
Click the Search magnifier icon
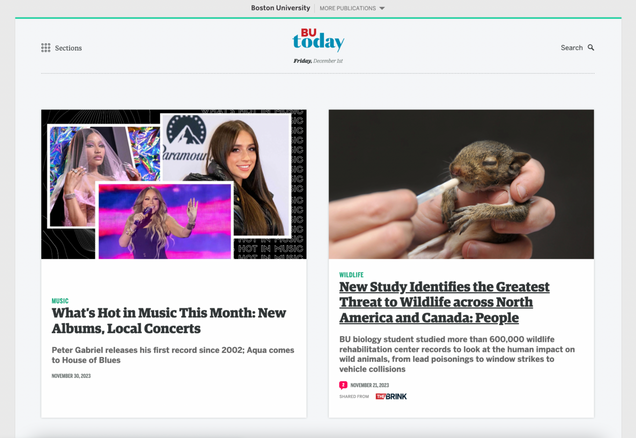591,47
